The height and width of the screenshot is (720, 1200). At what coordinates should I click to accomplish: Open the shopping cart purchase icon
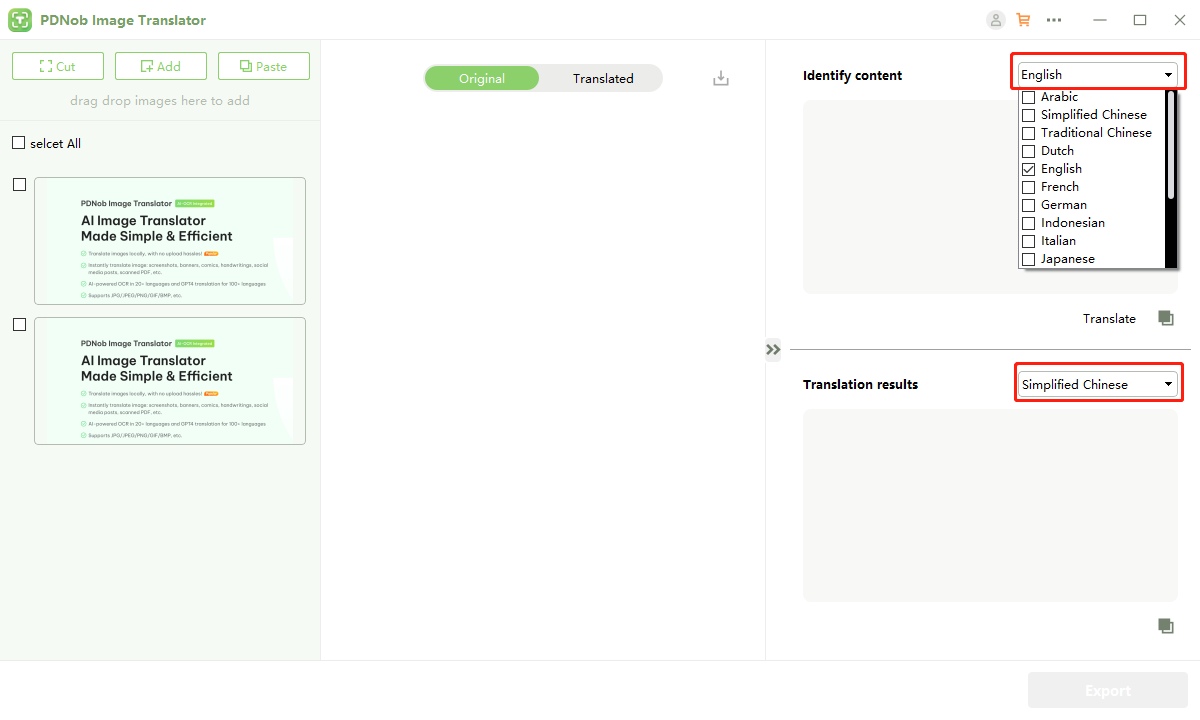click(x=1023, y=20)
